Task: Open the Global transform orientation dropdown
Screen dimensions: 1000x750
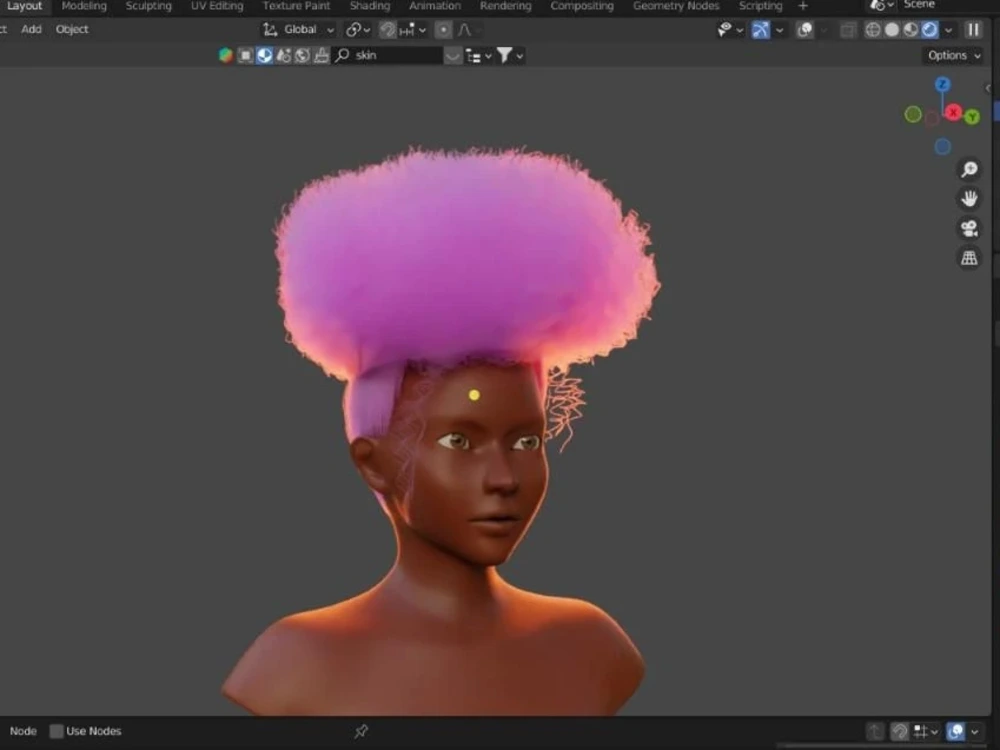Action: coord(299,29)
